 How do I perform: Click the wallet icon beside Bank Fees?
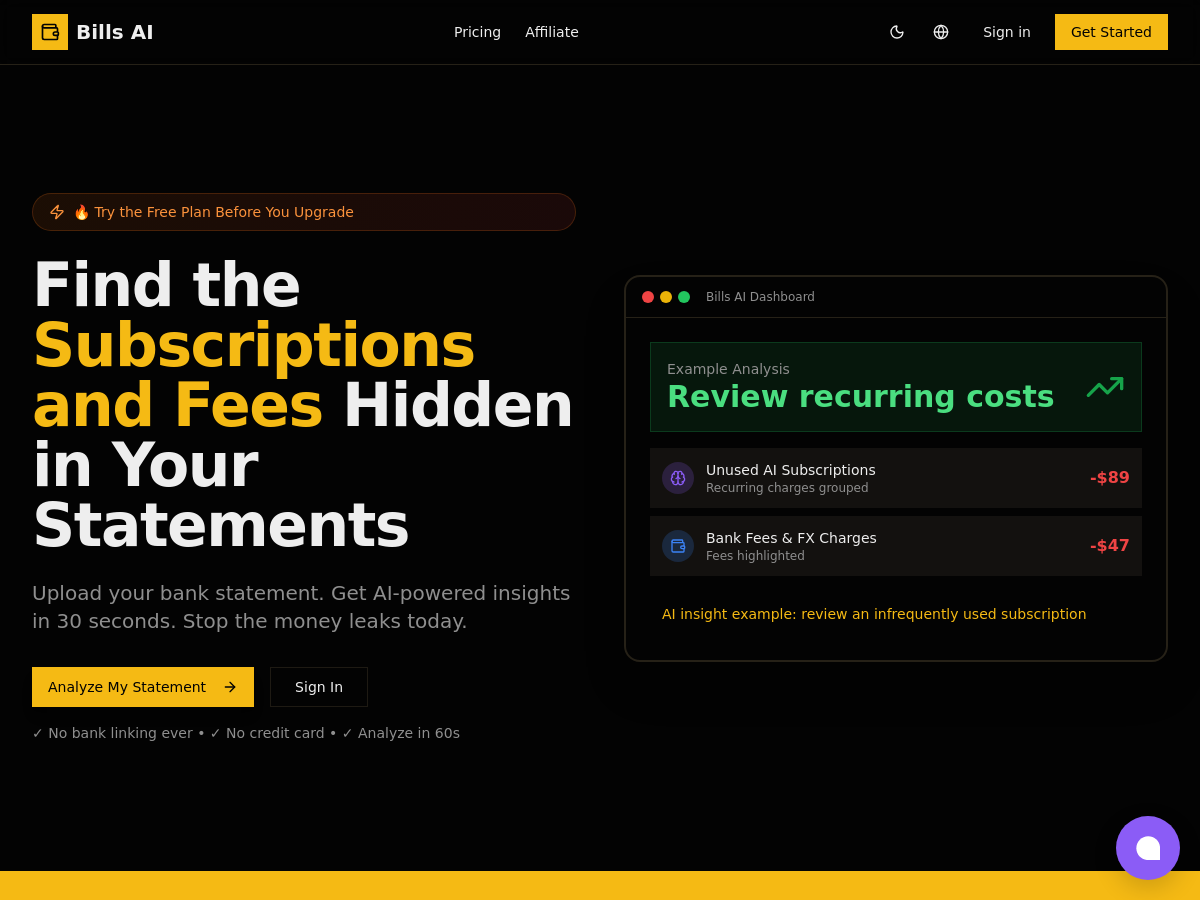(678, 546)
